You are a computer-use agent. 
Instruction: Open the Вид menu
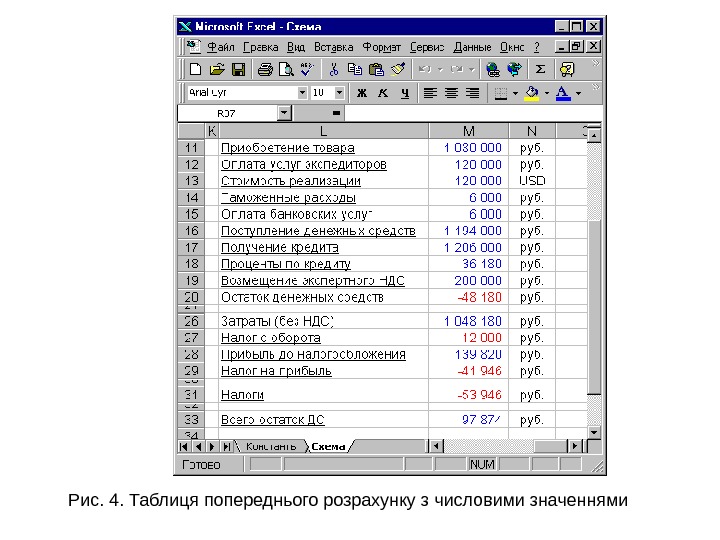coord(296,47)
